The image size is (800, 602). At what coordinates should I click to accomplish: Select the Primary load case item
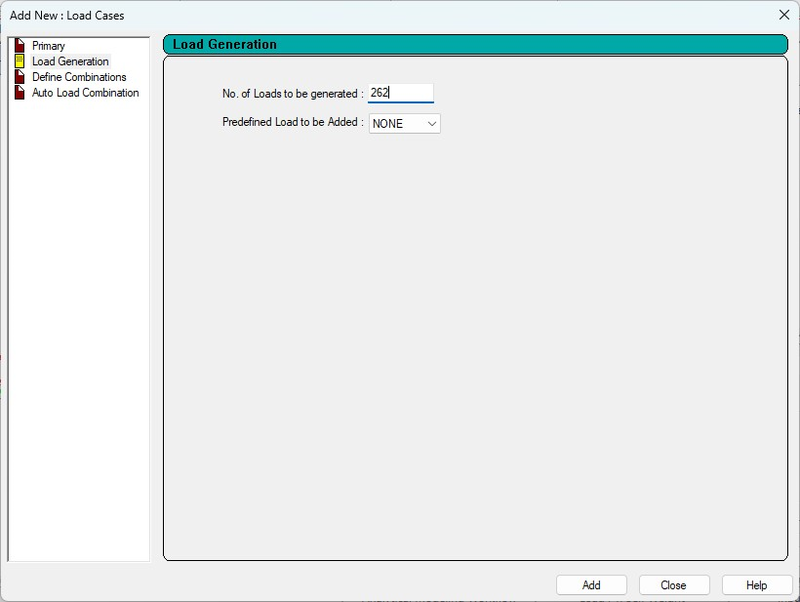pyautogui.click(x=48, y=46)
